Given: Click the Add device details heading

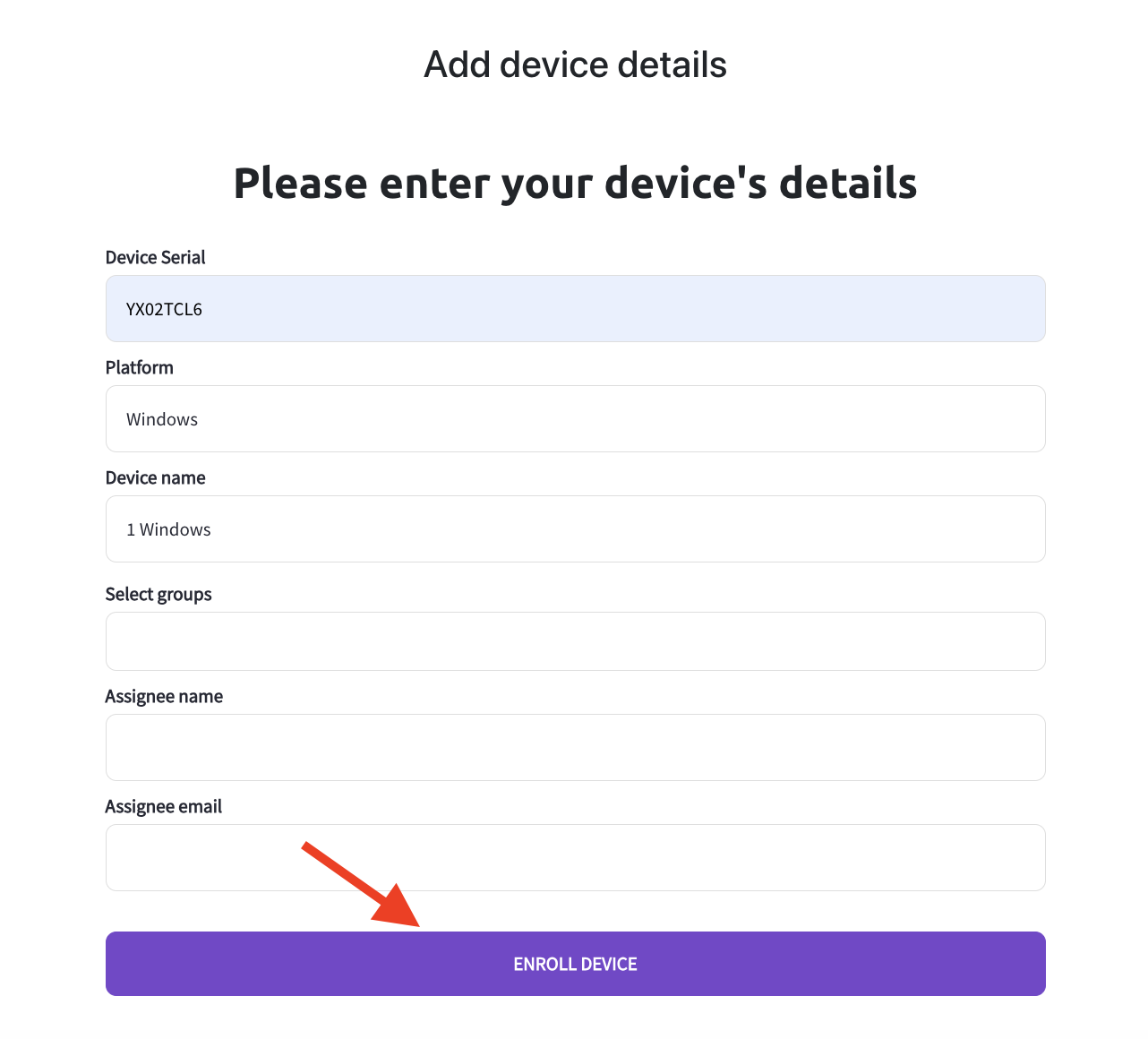Looking at the screenshot, I should click(x=574, y=64).
